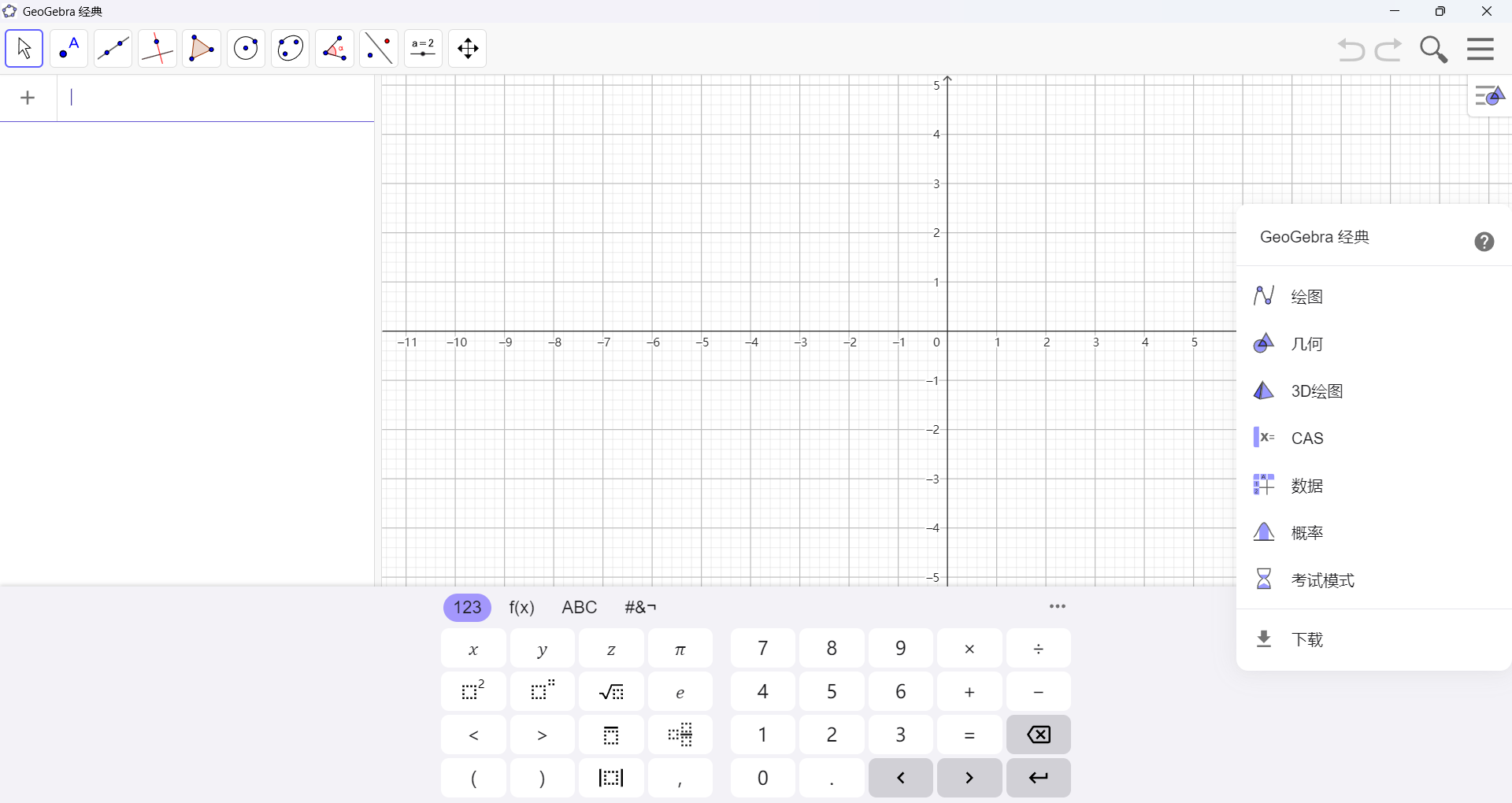
Task: Open keyboard more options dots
Action: 1058,606
